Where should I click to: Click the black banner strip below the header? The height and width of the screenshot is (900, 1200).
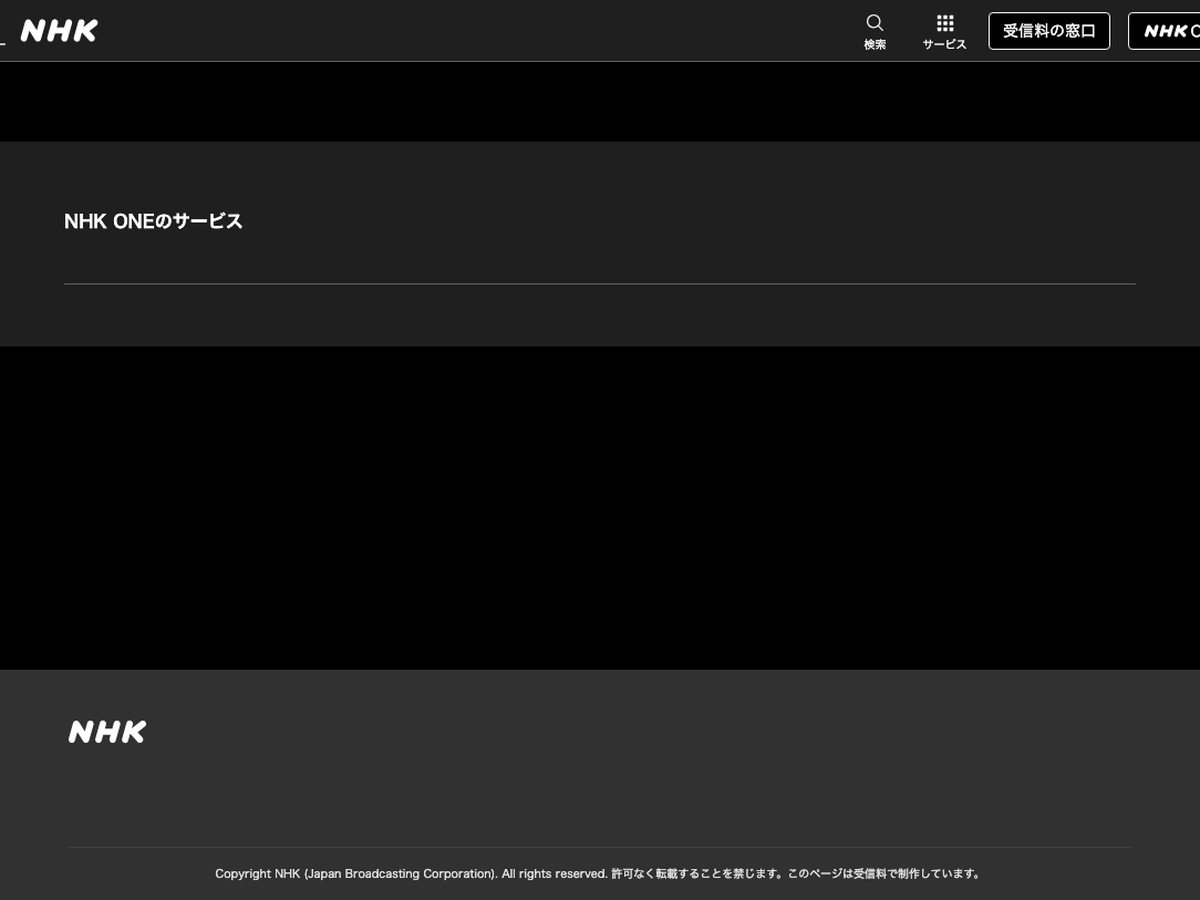[x=600, y=102]
